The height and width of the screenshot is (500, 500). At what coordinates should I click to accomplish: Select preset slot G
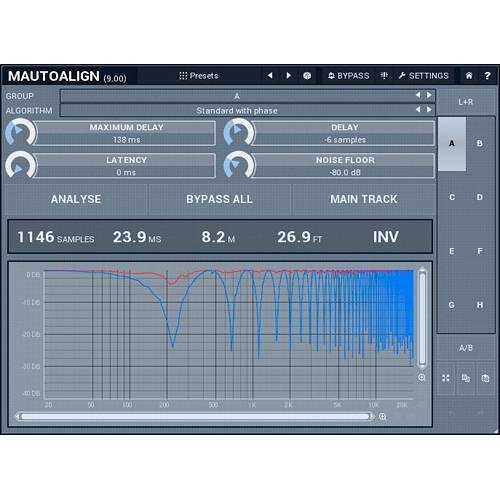point(452,305)
